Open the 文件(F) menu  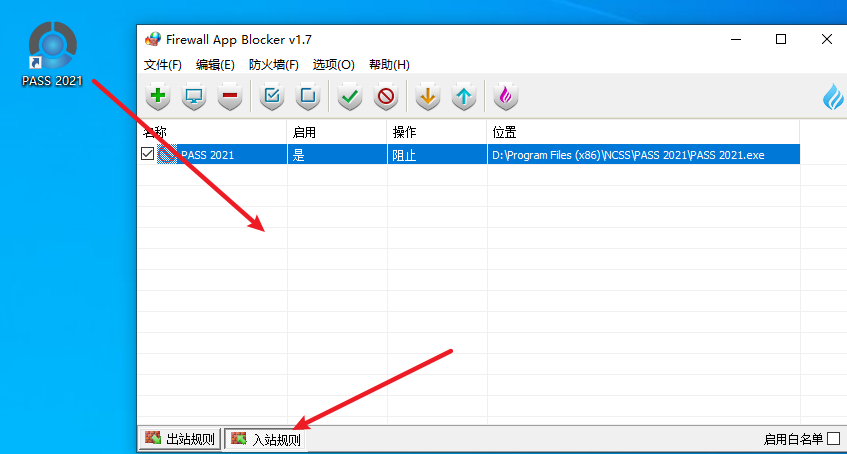(x=163, y=65)
